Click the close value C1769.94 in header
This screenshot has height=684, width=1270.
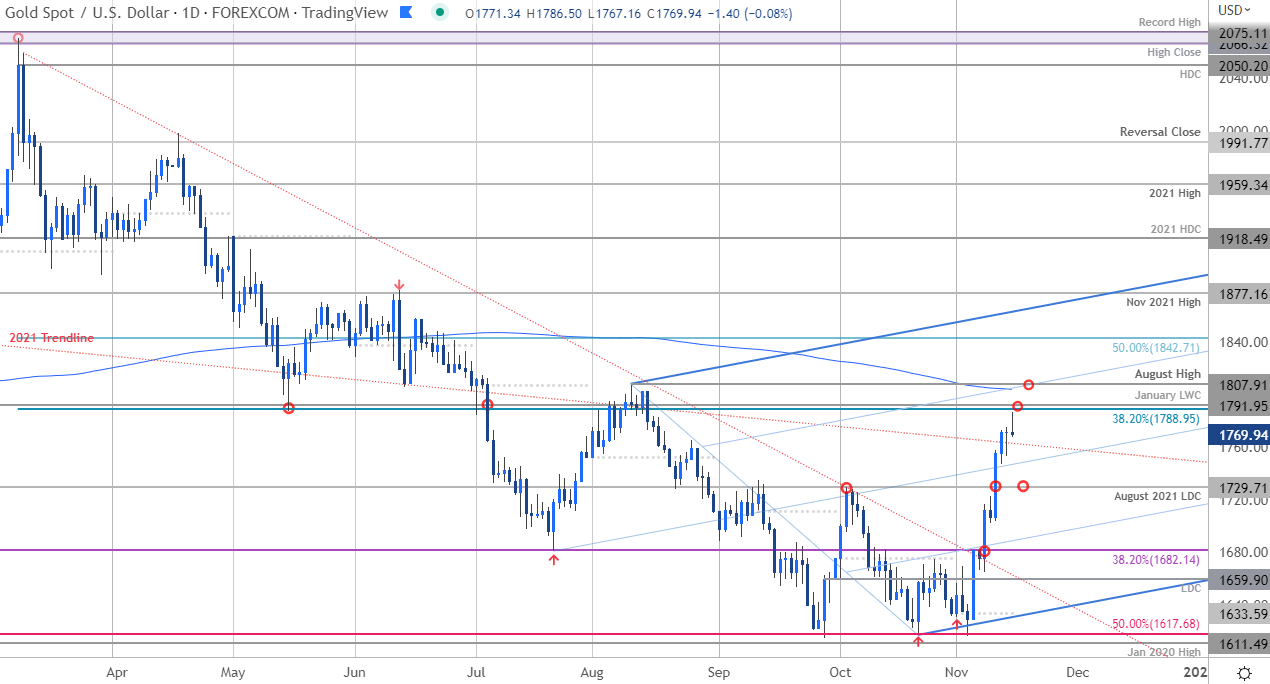(x=677, y=12)
